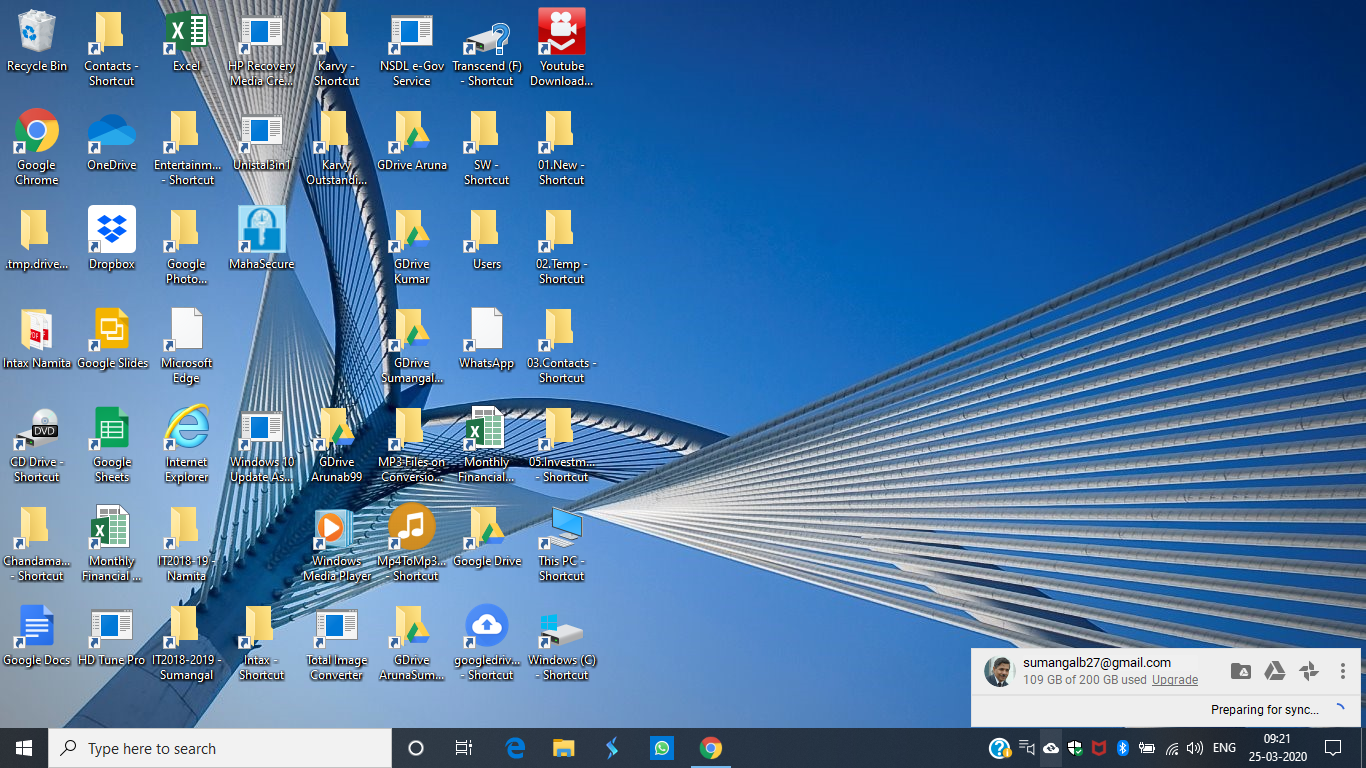Visit Google Drive on the web icon

tap(1275, 671)
